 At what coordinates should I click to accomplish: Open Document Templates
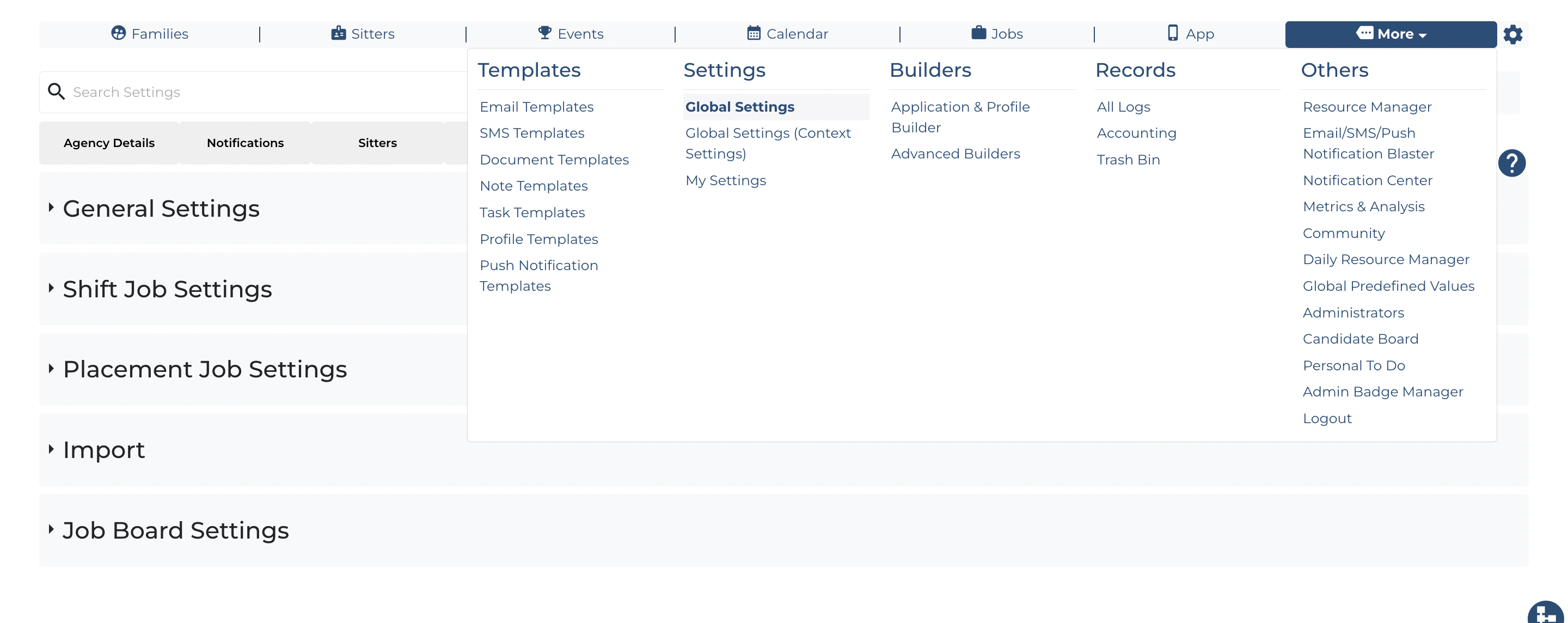pyautogui.click(x=554, y=160)
